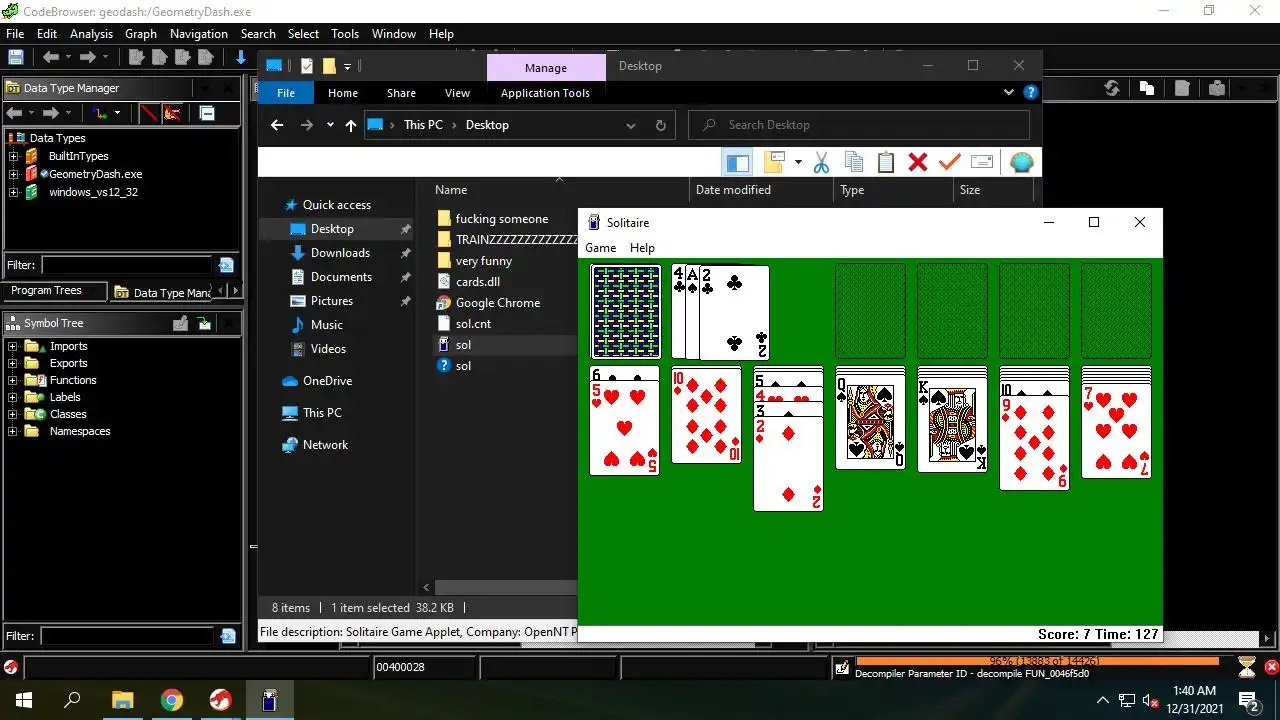Select the Google Chrome shortcut file
Screen dimensions: 1280x720
click(498, 303)
